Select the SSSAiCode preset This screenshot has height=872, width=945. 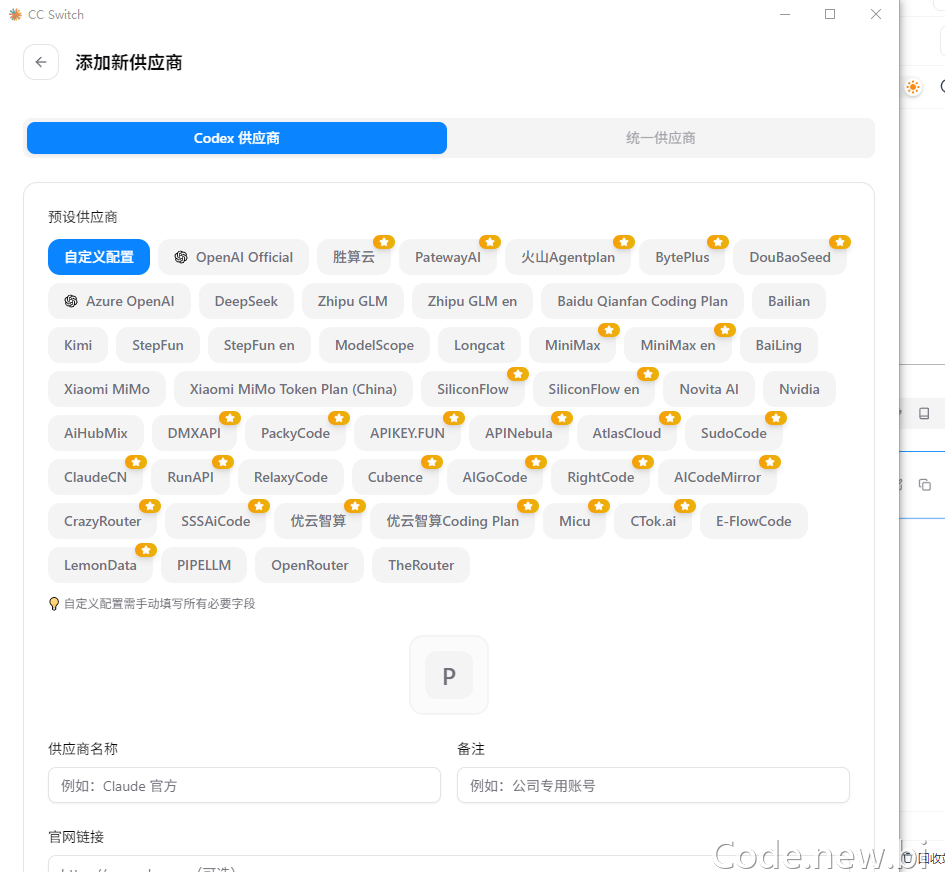click(216, 521)
